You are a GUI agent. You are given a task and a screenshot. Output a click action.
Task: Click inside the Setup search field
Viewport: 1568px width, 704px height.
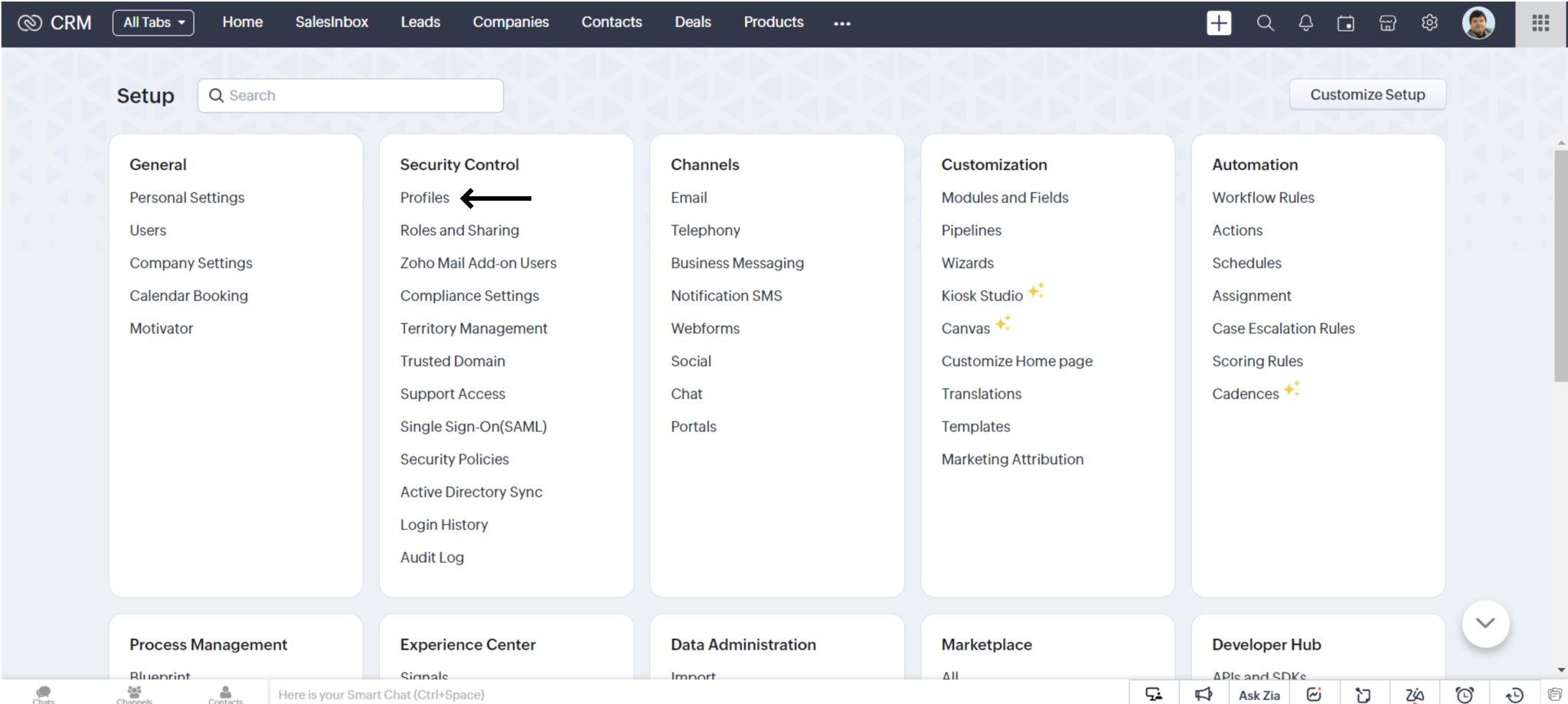[x=349, y=95]
